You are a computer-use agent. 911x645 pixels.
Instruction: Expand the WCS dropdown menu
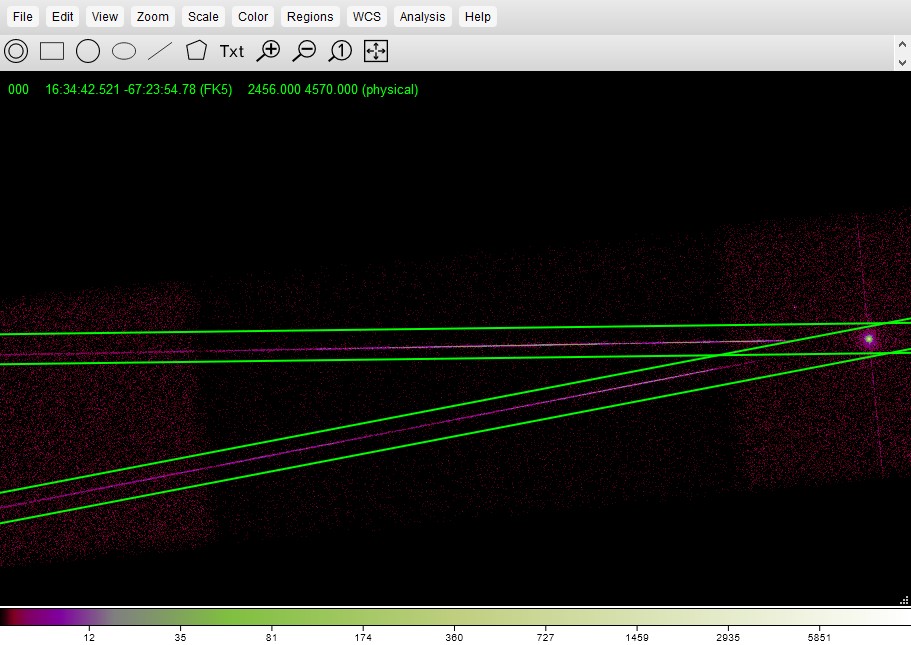(x=367, y=17)
